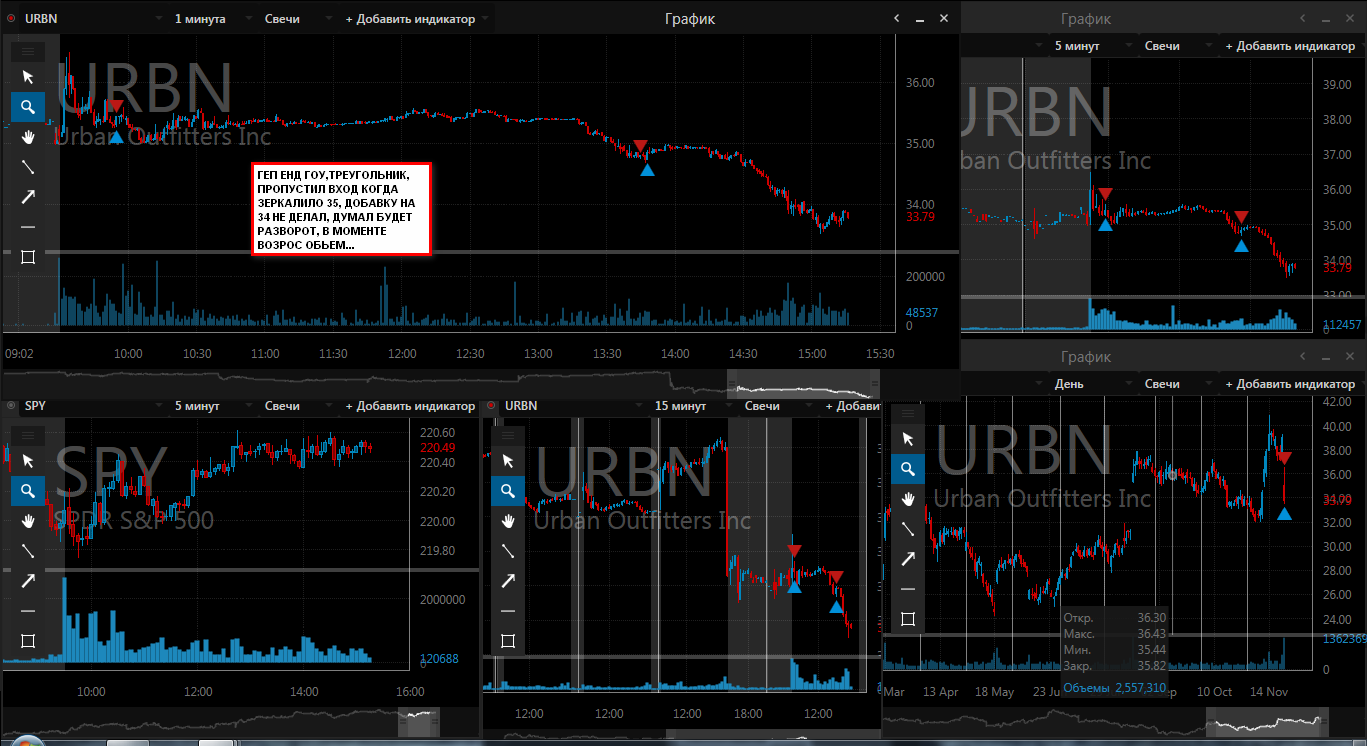Select the hand pan tool in the URBN daily chart
This screenshot has height=746, width=1367.
pyautogui.click(x=908, y=498)
